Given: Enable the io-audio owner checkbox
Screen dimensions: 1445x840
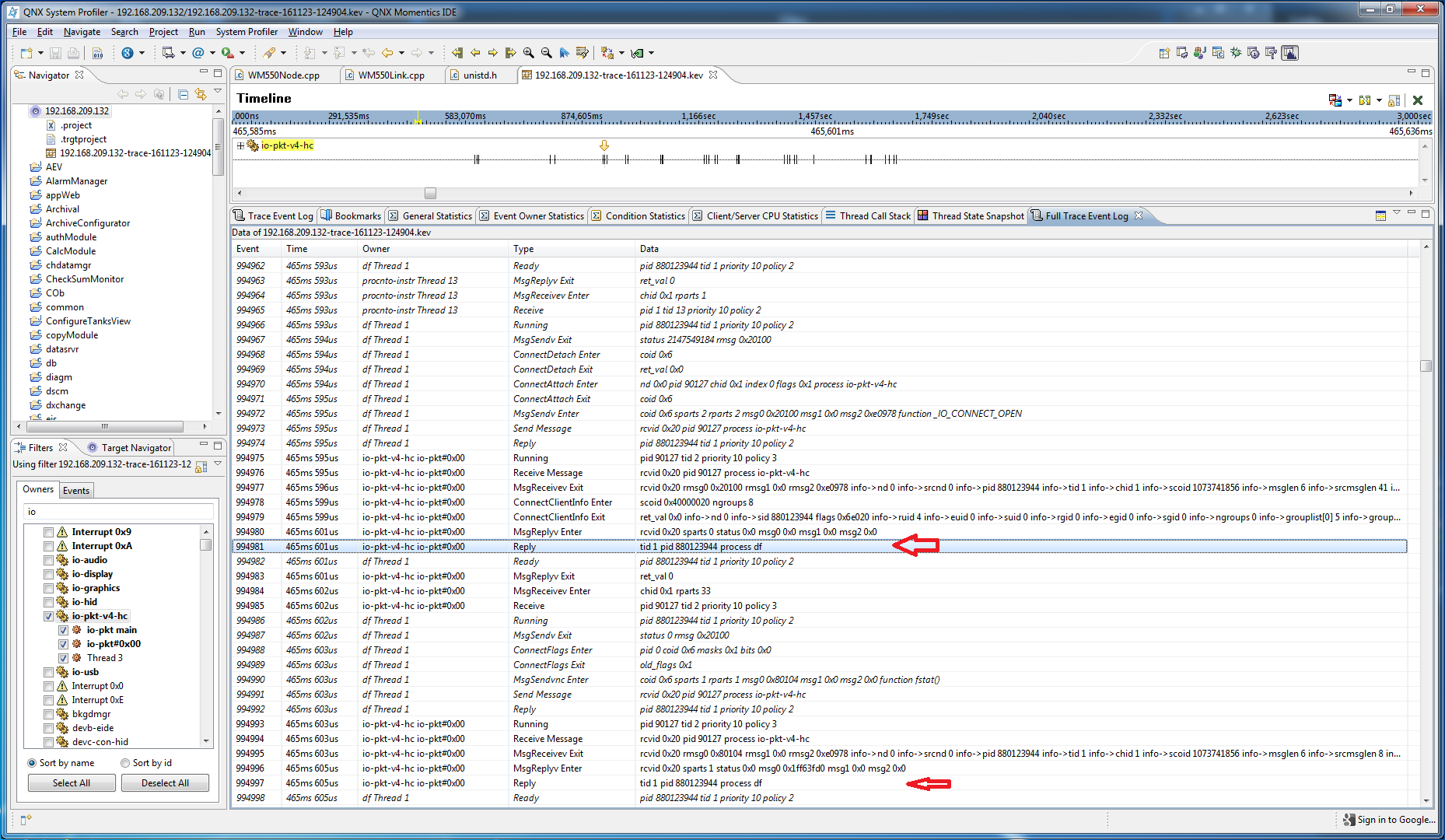Looking at the screenshot, I should [48, 560].
